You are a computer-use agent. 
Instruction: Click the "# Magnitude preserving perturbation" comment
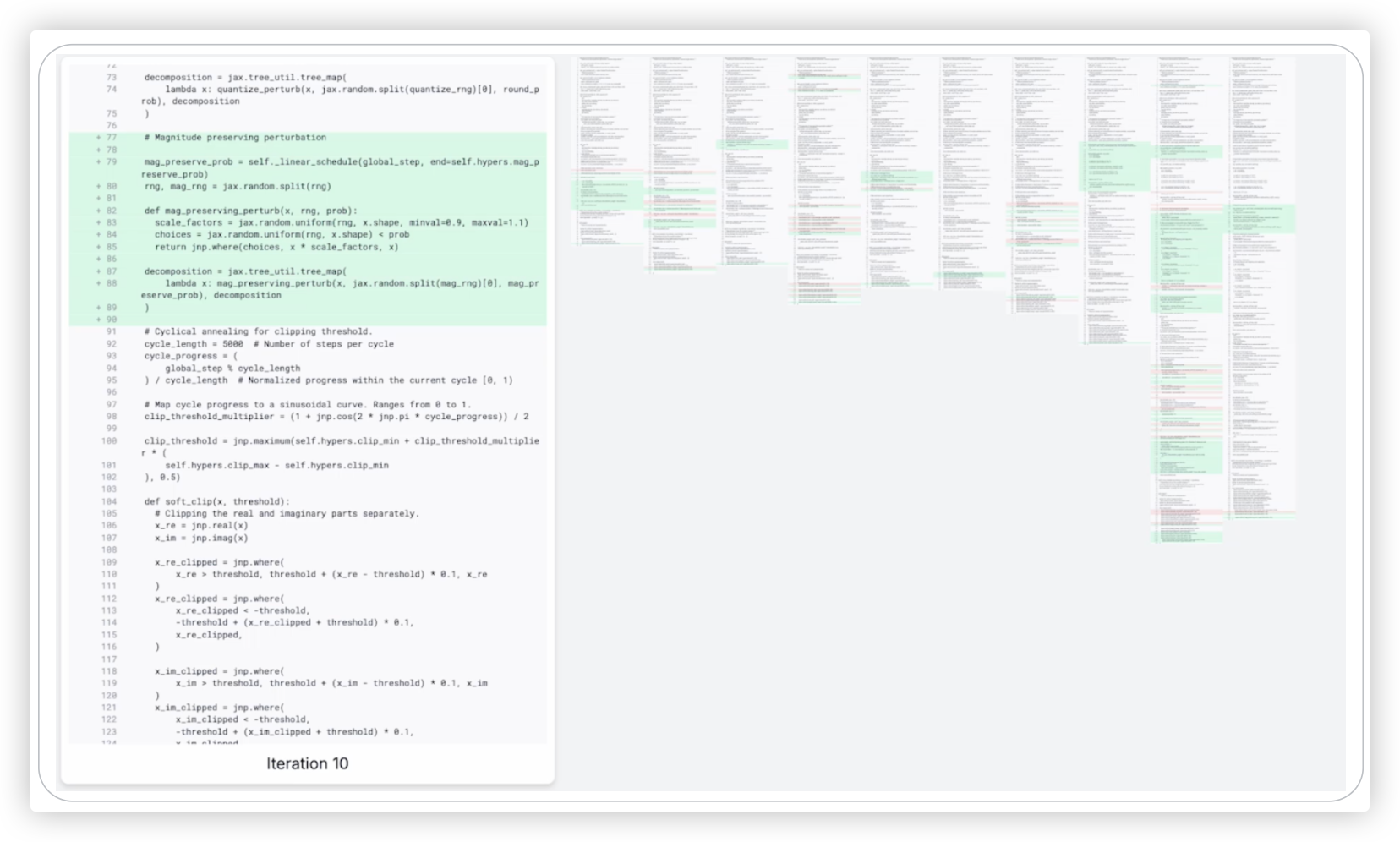click(235, 138)
